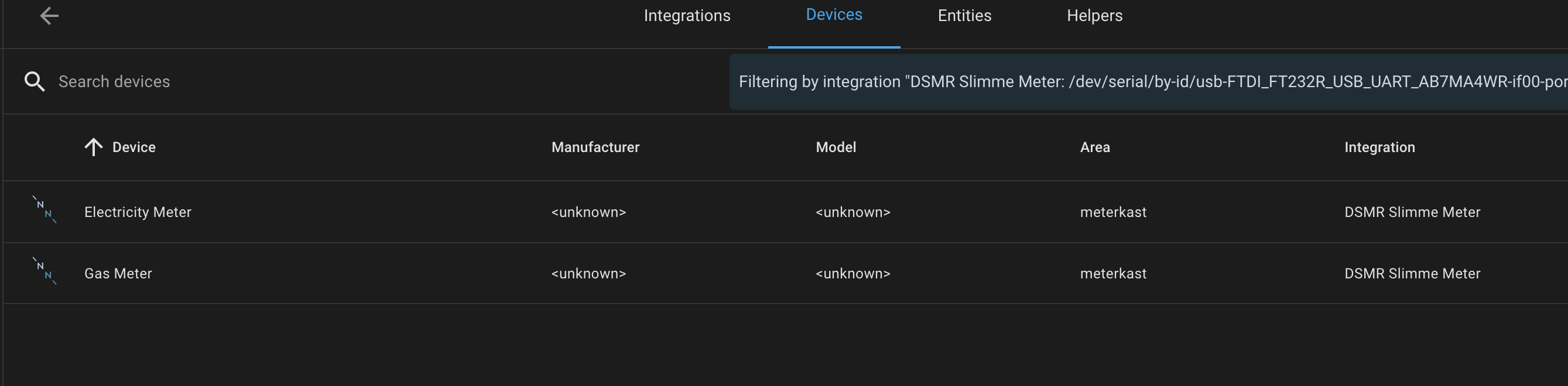Sort by Model column header

tap(835, 147)
